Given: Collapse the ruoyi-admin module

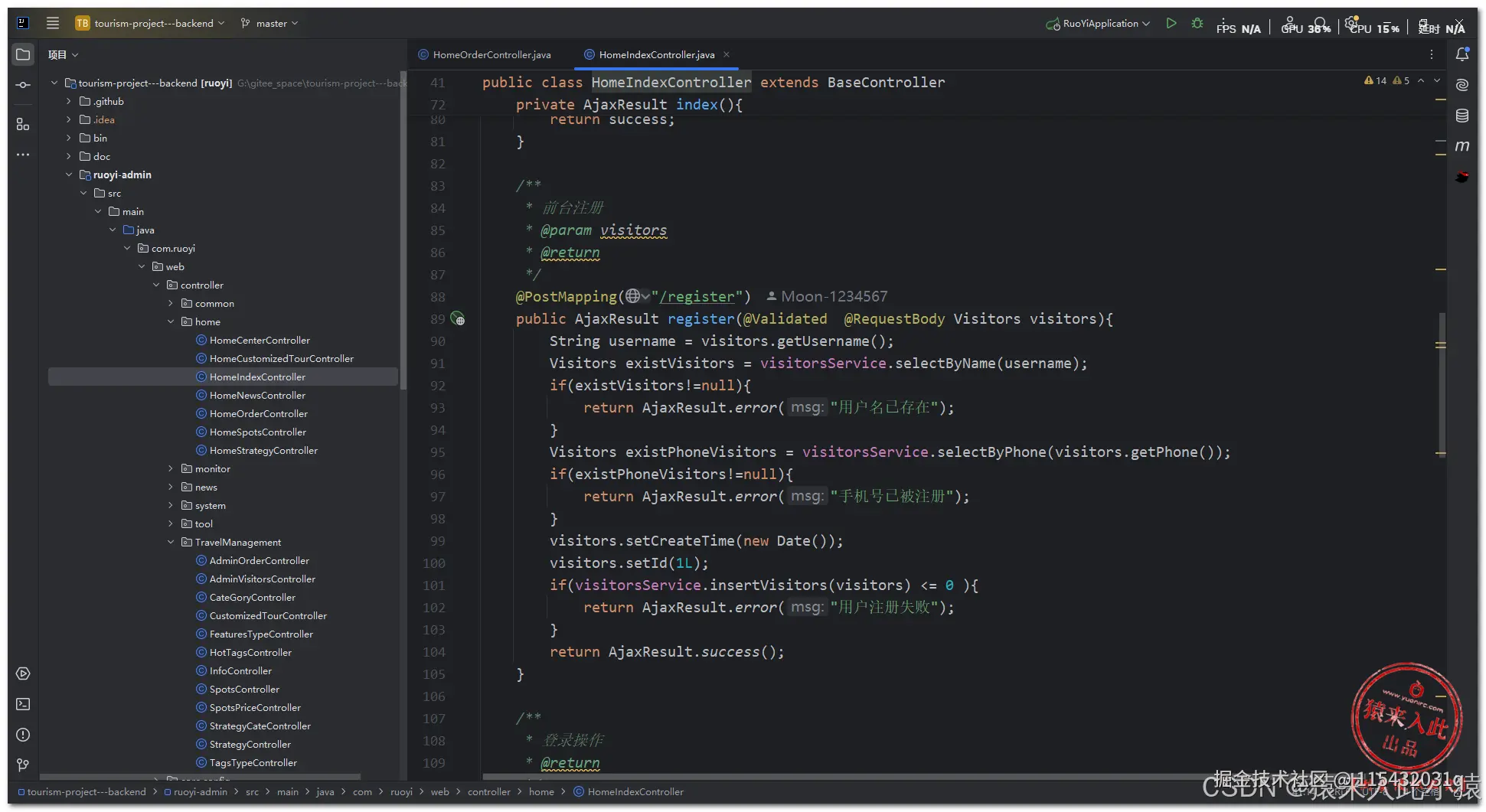Looking at the screenshot, I should [x=69, y=174].
